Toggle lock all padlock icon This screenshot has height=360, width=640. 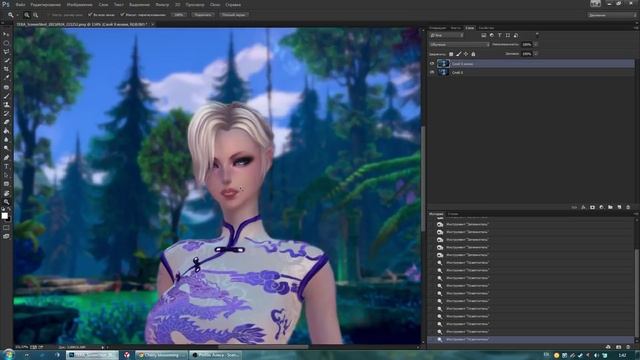pos(473,54)
